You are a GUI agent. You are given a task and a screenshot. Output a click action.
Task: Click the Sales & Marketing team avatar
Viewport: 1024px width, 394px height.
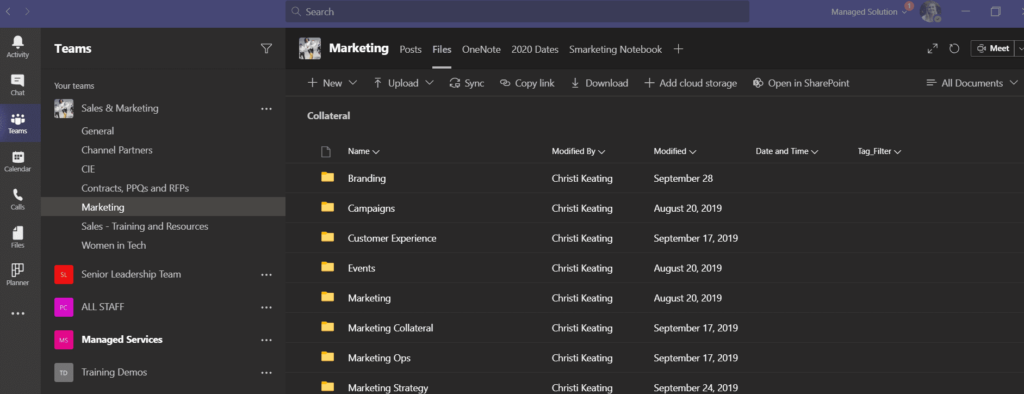[63, 108]
